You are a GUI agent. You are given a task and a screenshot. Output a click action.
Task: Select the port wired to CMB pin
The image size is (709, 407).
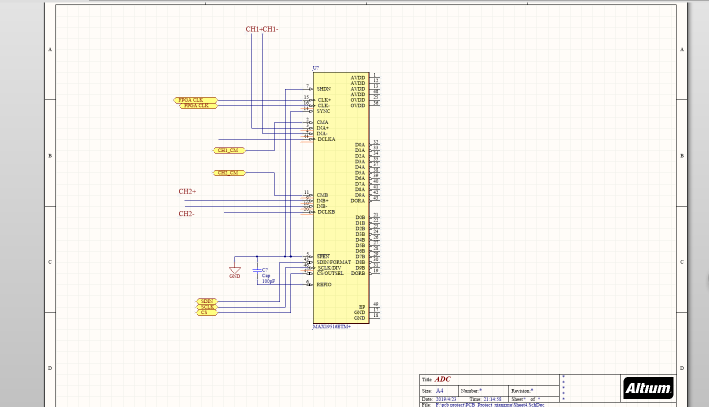click(229, 173)
